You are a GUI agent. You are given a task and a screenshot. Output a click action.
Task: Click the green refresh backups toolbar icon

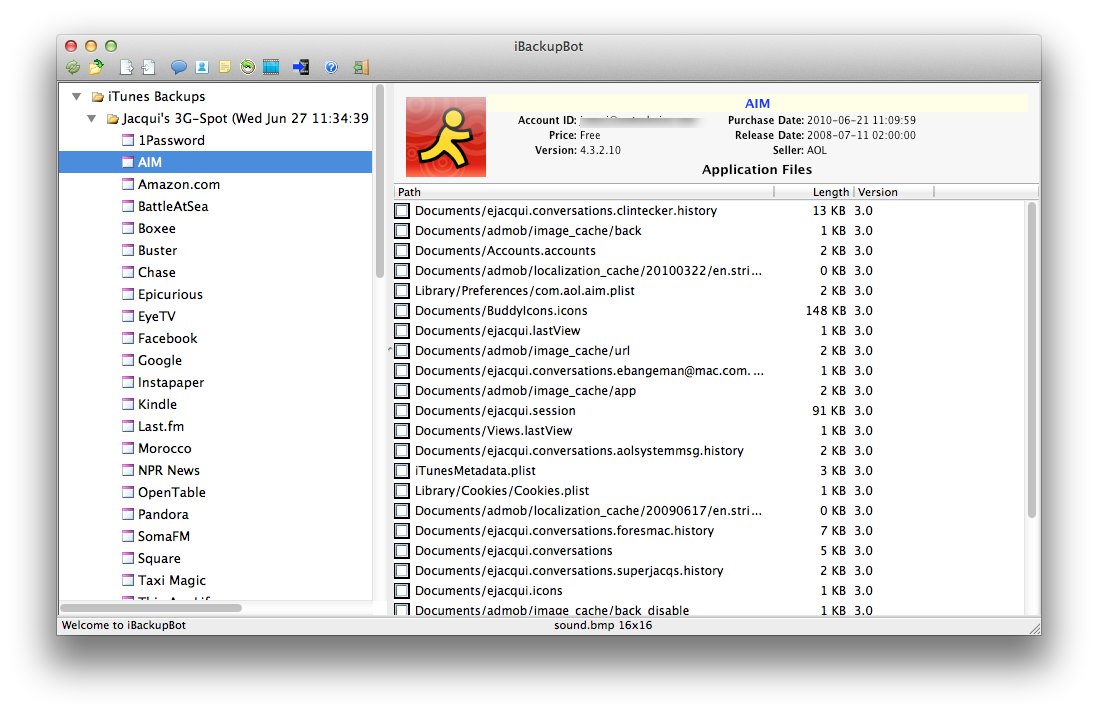click(72, 67)
